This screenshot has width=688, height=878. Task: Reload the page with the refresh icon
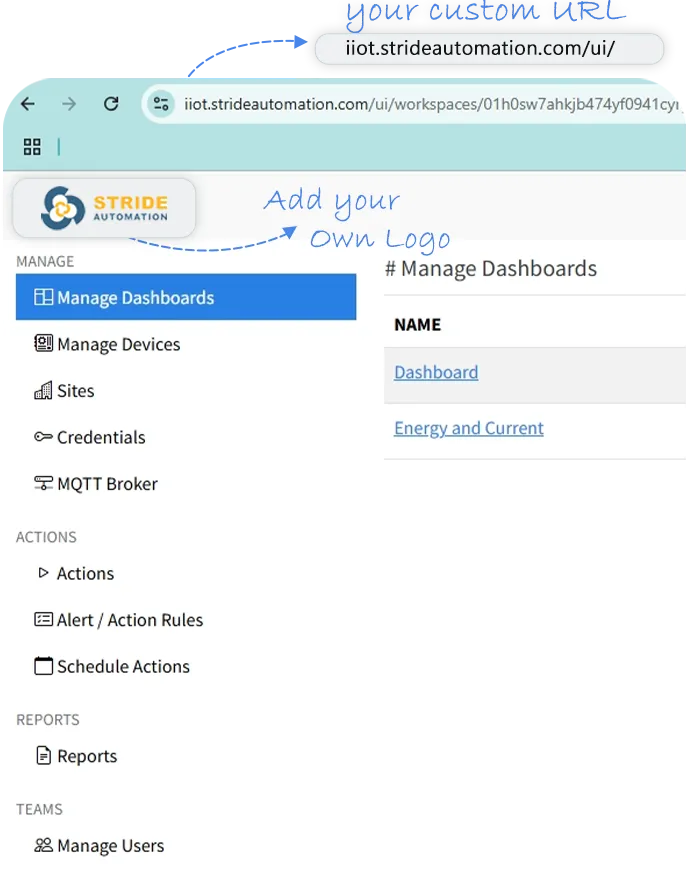111,104
